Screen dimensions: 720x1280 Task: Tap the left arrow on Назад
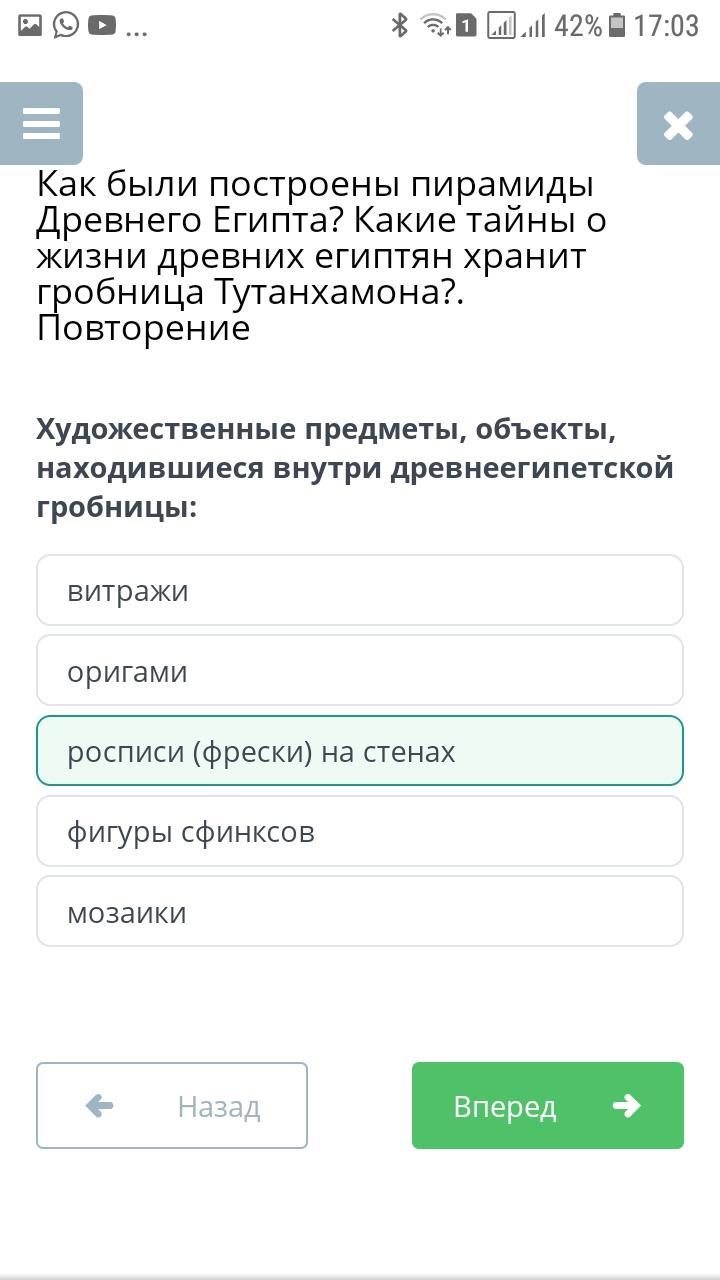coord(99,1105)
